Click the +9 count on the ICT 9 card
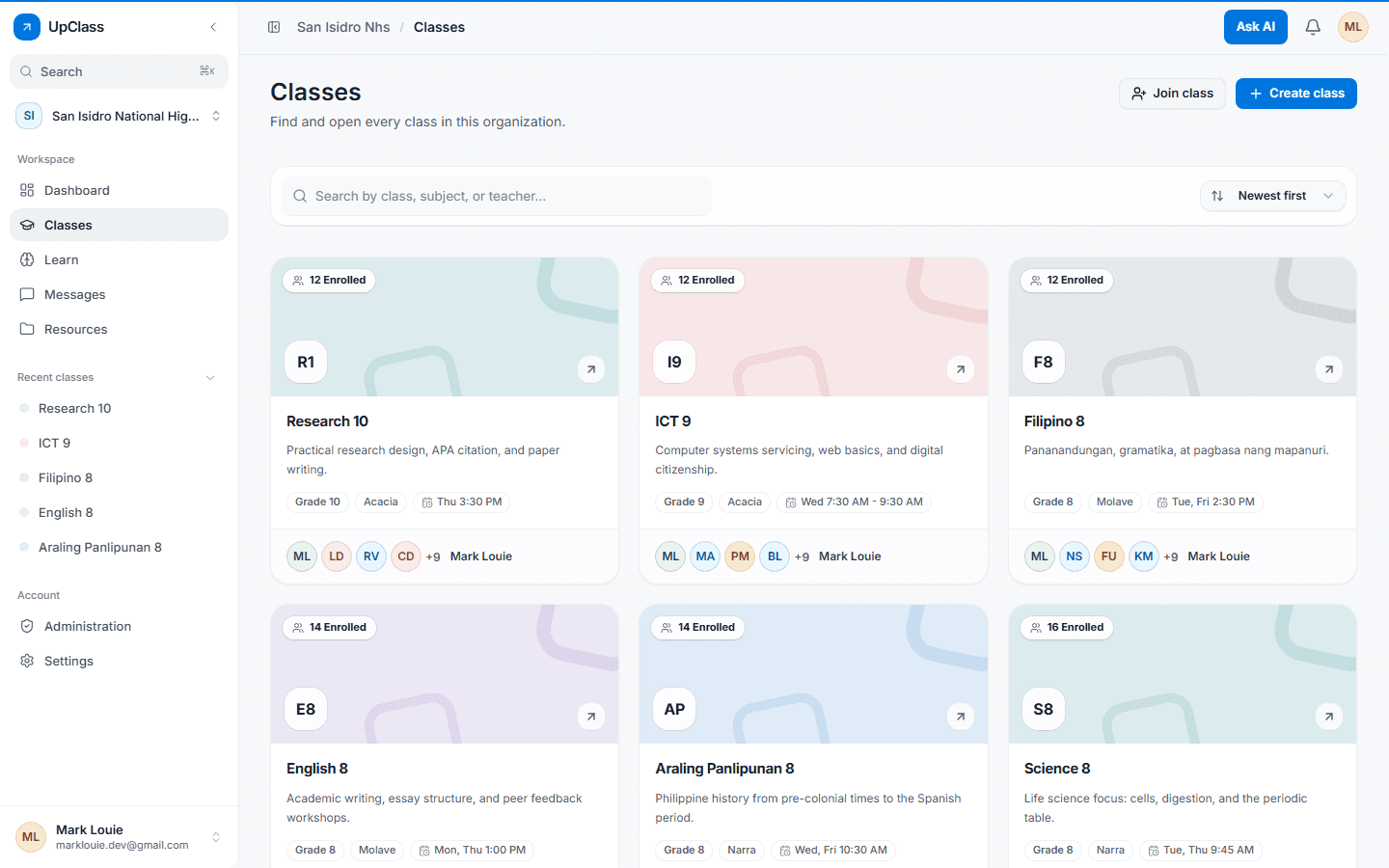Image resolution: width=1389 pixels, height=868 pixels. [x=802, y=556]
